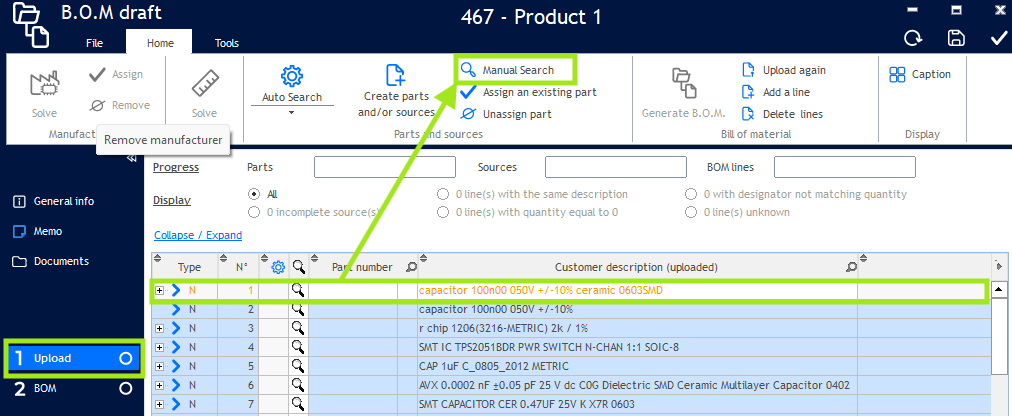Switch to the Tools ribbon tab
The width and height of the screenshot is (1012, 416).
coord(227,43)
